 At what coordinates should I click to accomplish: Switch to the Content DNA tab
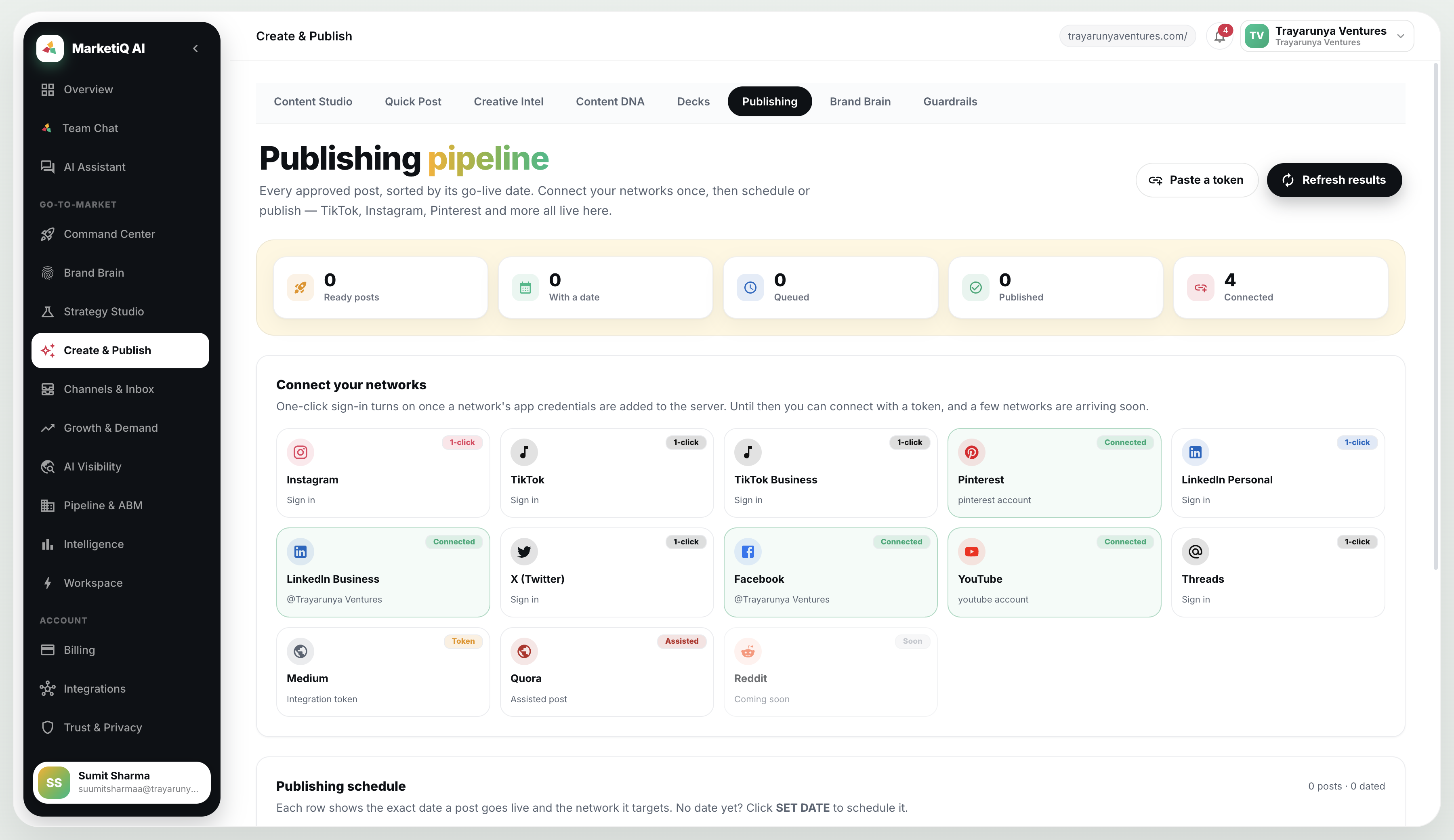click(x=610, y=101)
